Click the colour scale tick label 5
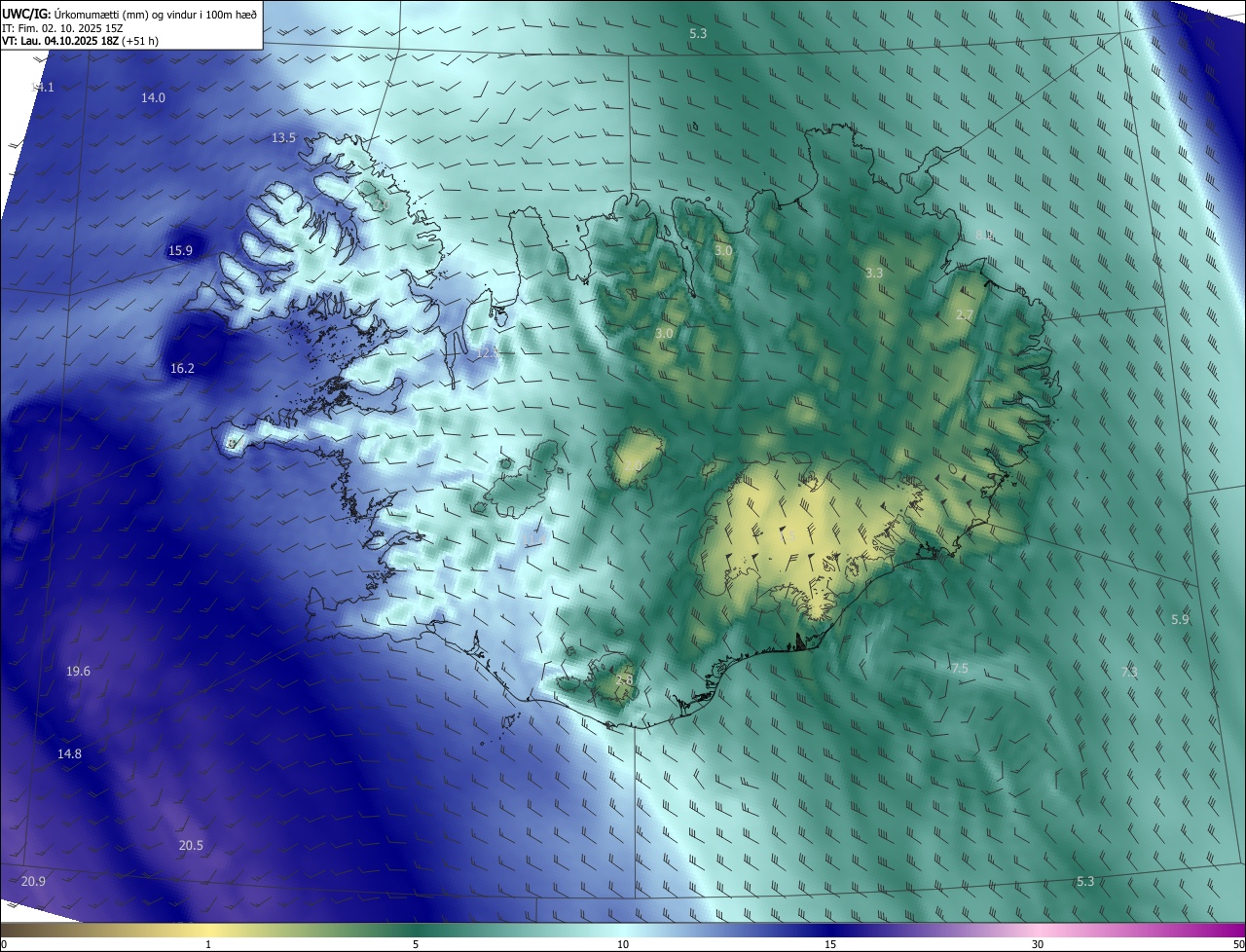This screenshot has height=952, width=1246. 416,944
